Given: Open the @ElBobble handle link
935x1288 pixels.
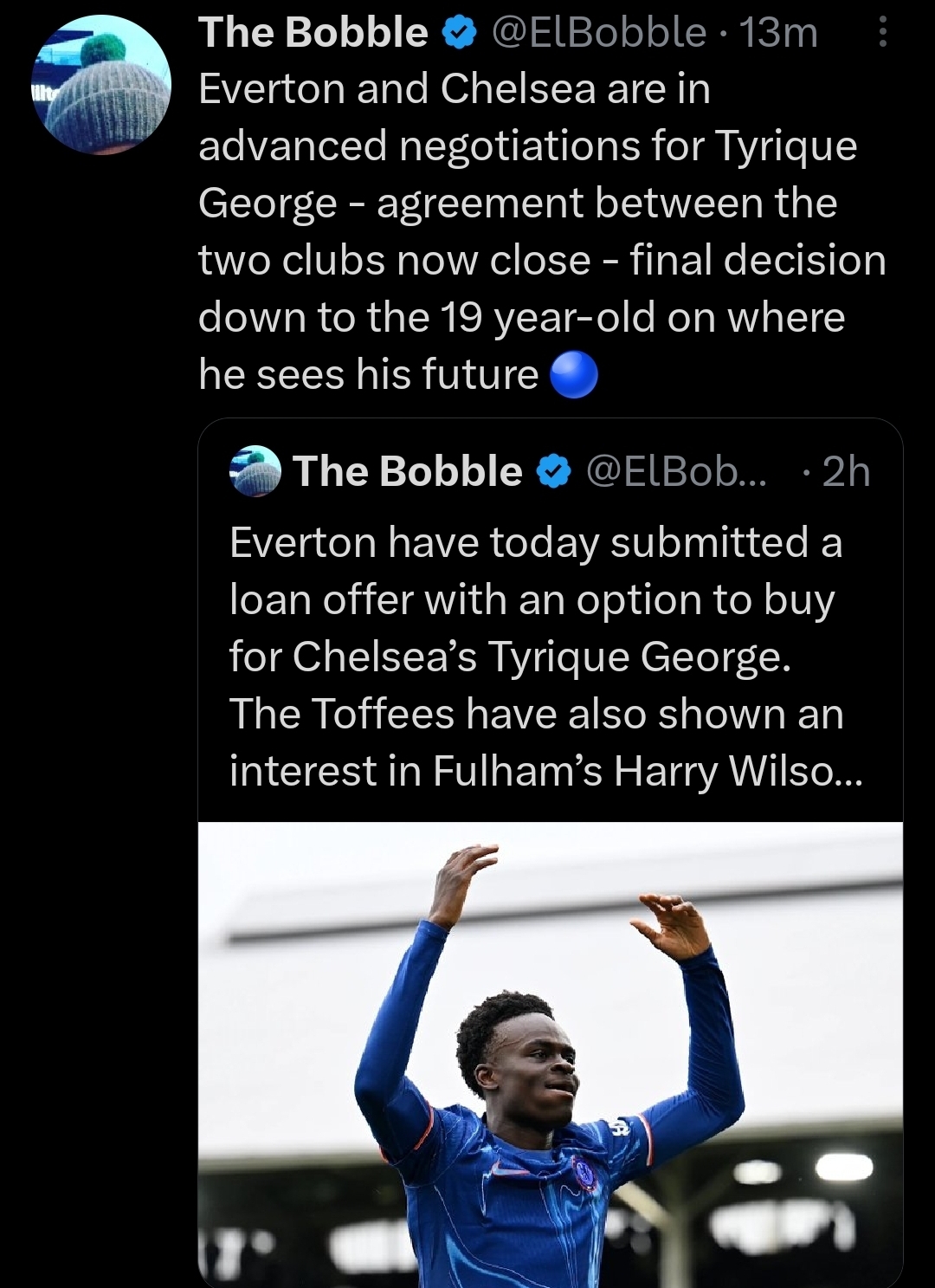Looking at the screenshot, I should [598, 33].
